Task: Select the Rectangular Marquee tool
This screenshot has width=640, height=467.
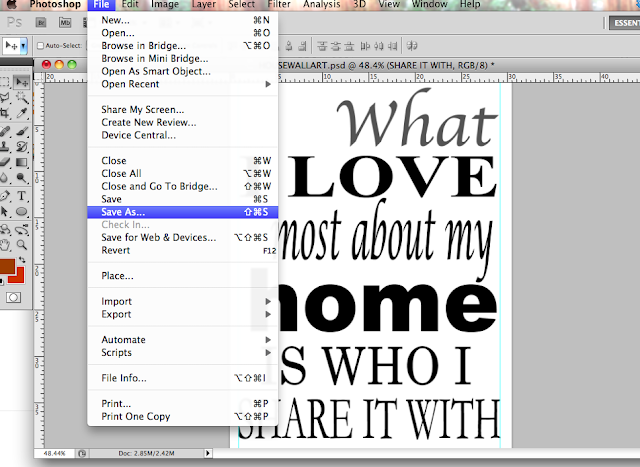Action: [x=5, y=81]
